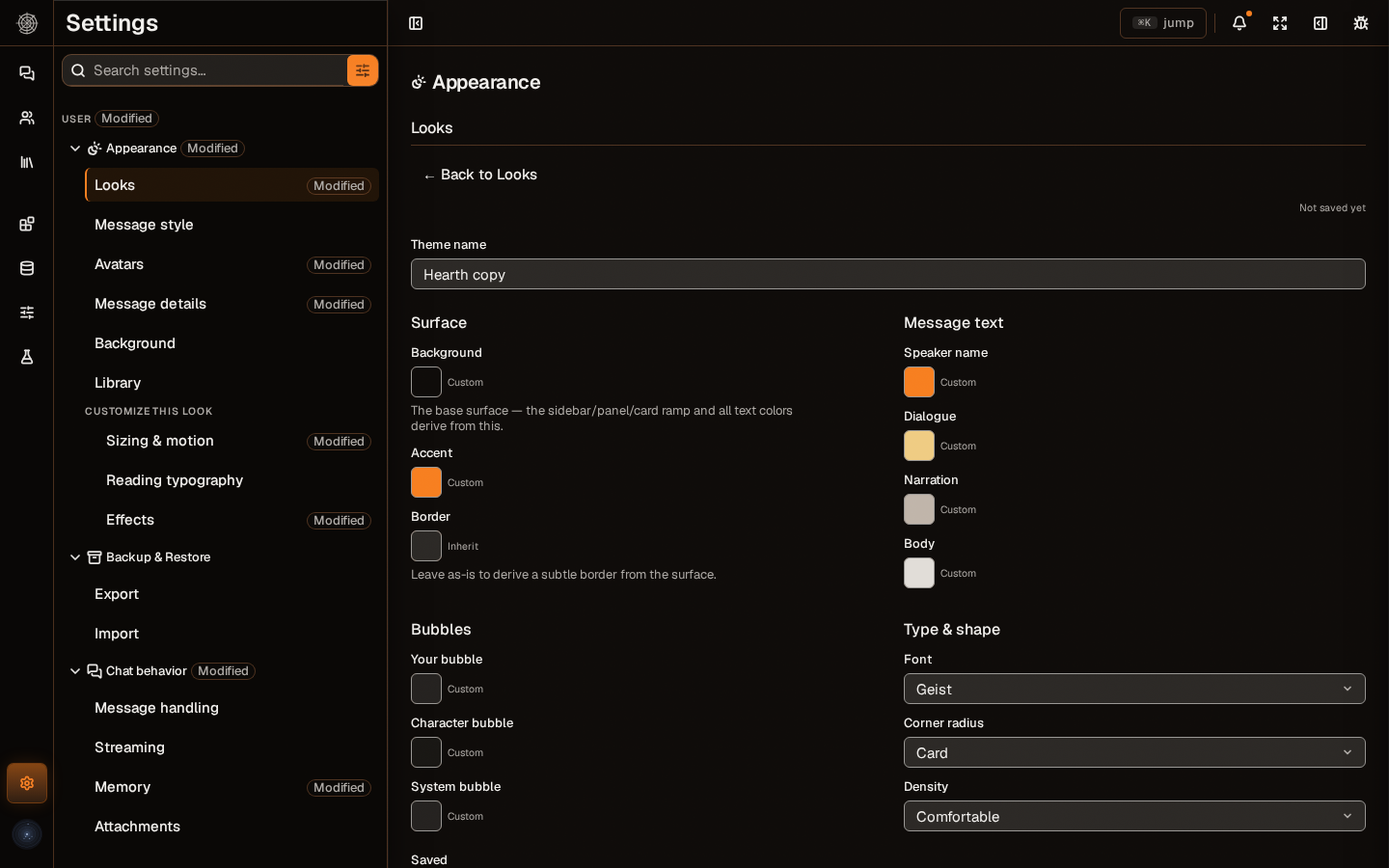
Task: Open Memory settings
Action: [x=231, y=787]
